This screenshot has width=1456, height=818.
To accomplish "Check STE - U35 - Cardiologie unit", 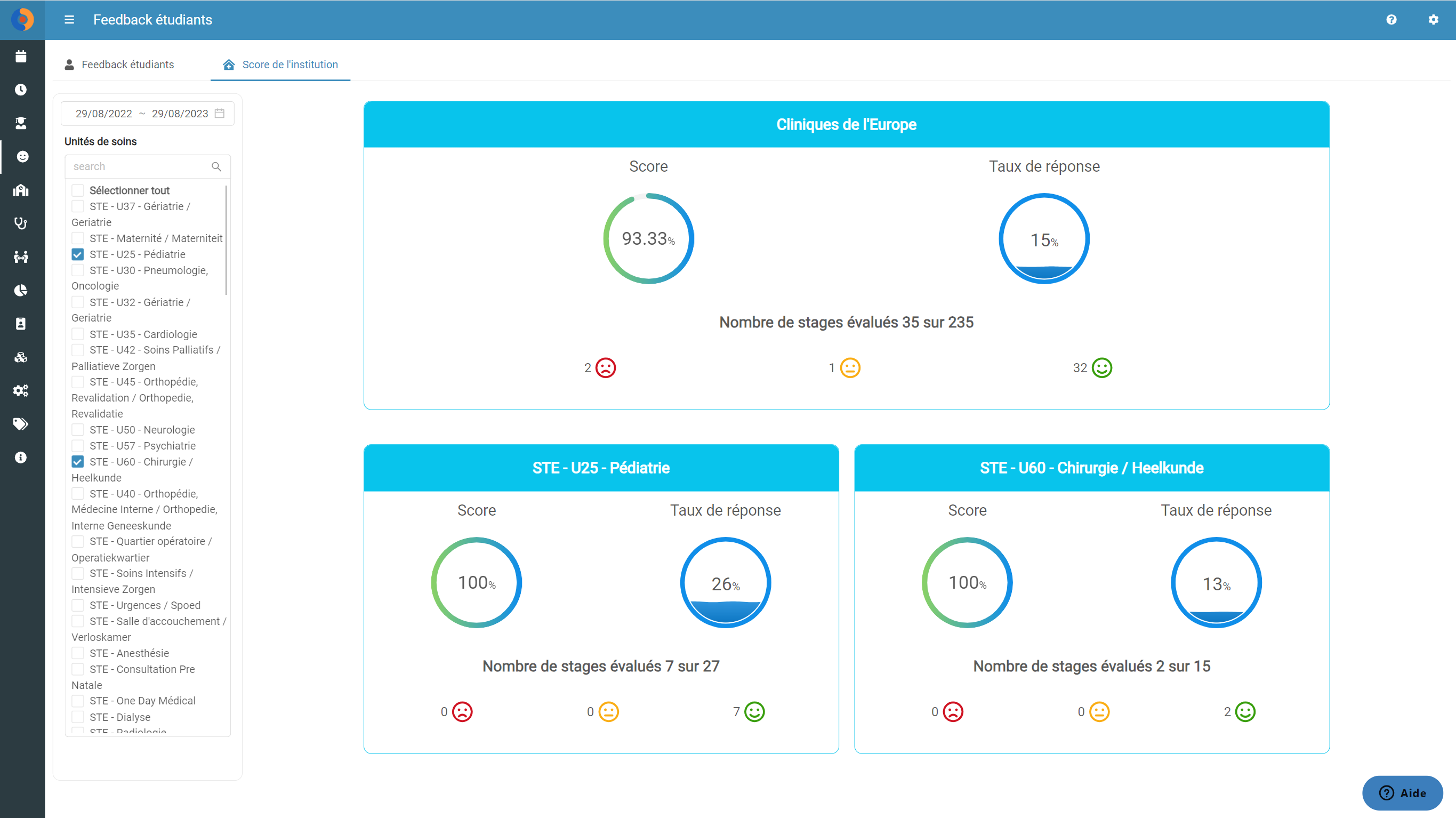I will (x=78, y=334).
